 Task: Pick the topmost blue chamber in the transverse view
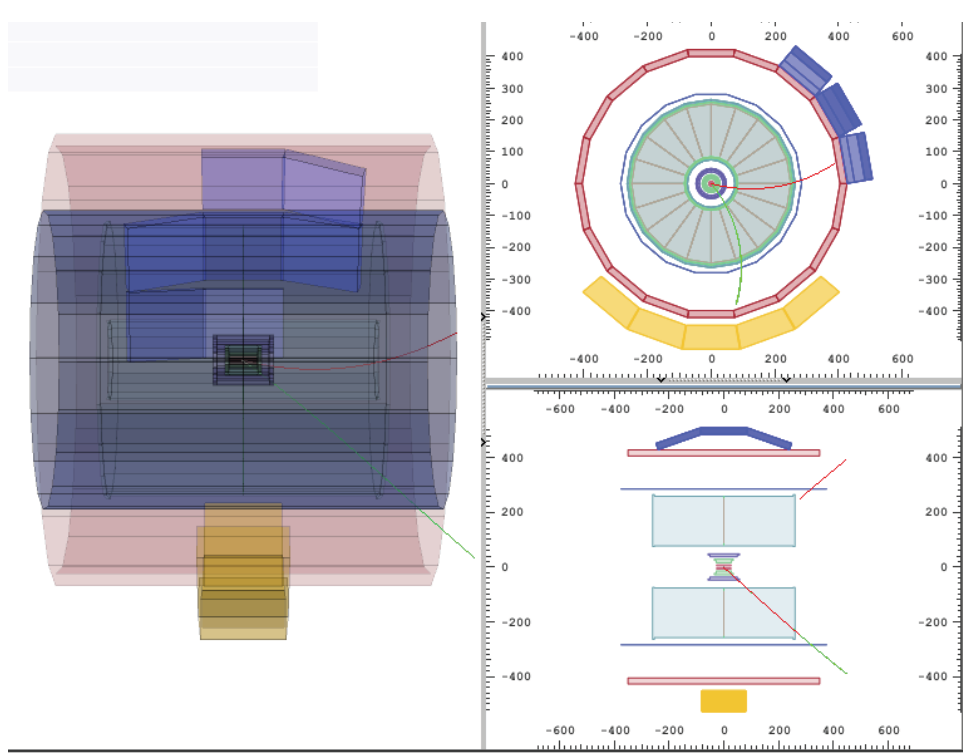click(x=804, y=66)
